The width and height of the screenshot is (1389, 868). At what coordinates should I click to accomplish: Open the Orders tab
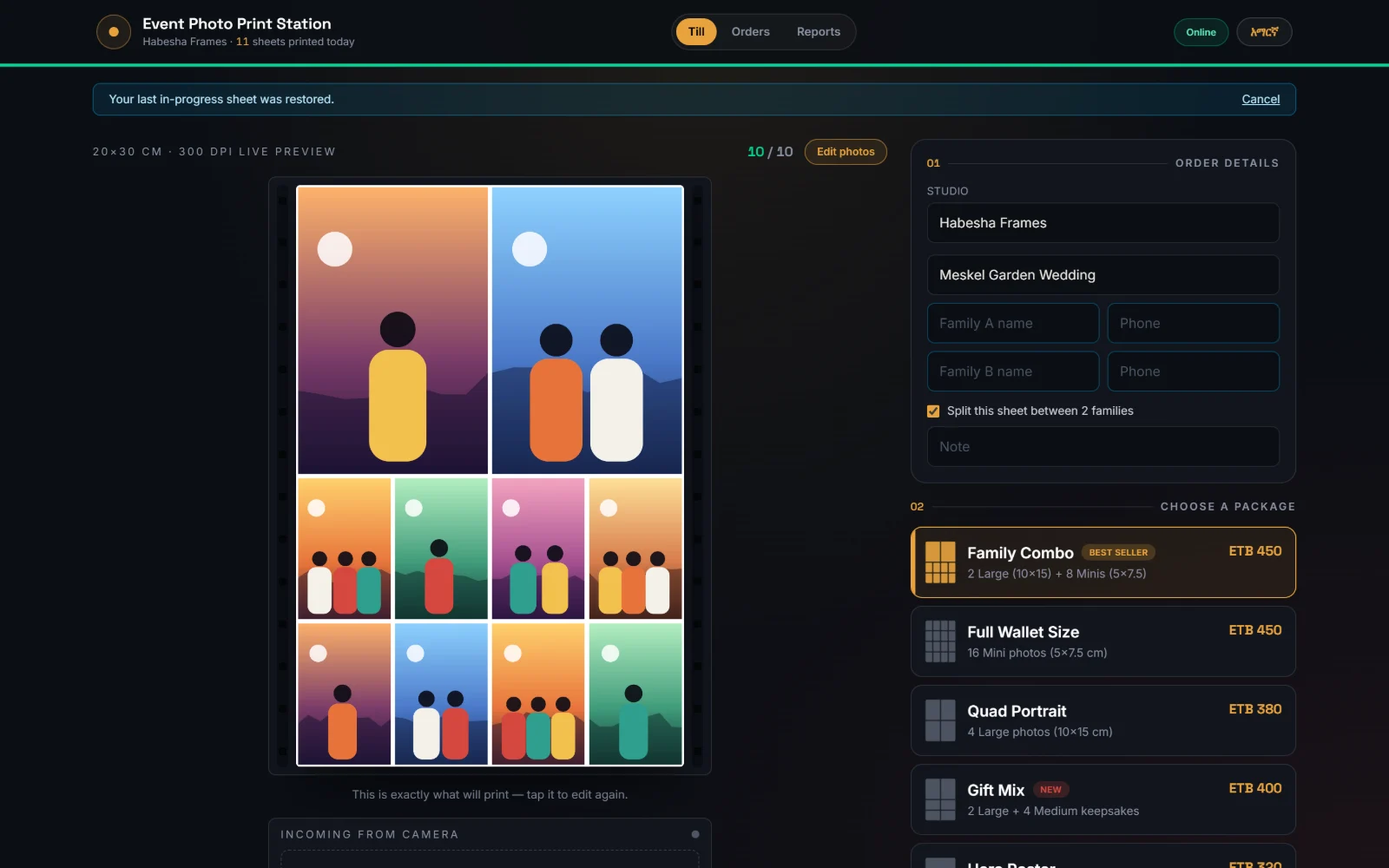[x=750, y=32]
